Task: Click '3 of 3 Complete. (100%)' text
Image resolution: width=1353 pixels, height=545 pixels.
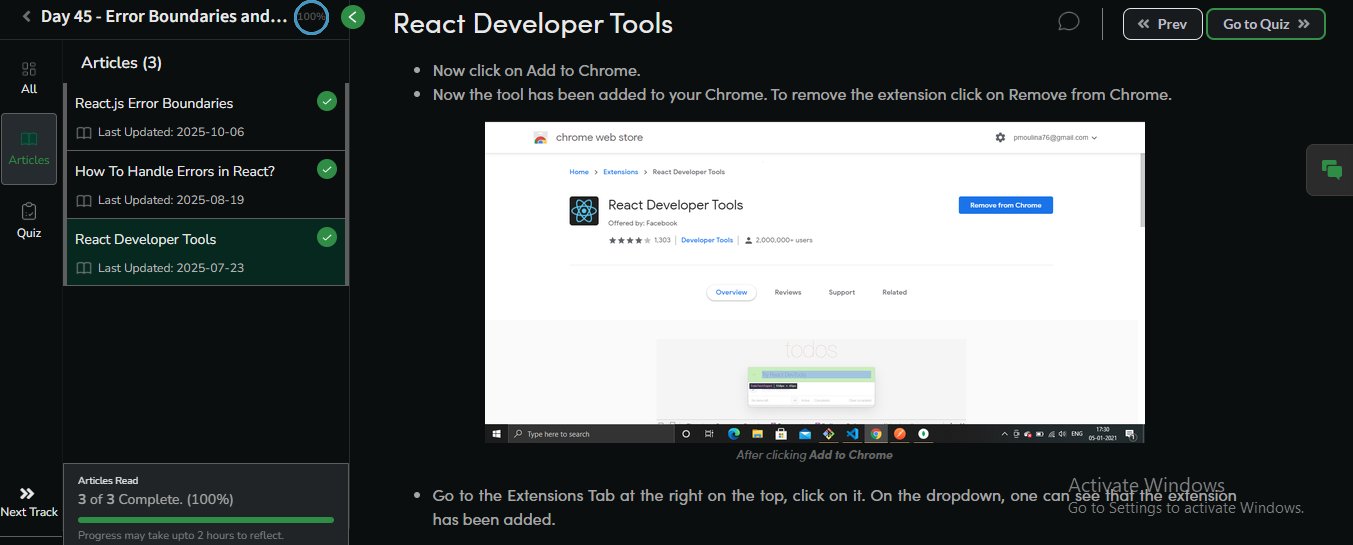Action: (155, 499)
